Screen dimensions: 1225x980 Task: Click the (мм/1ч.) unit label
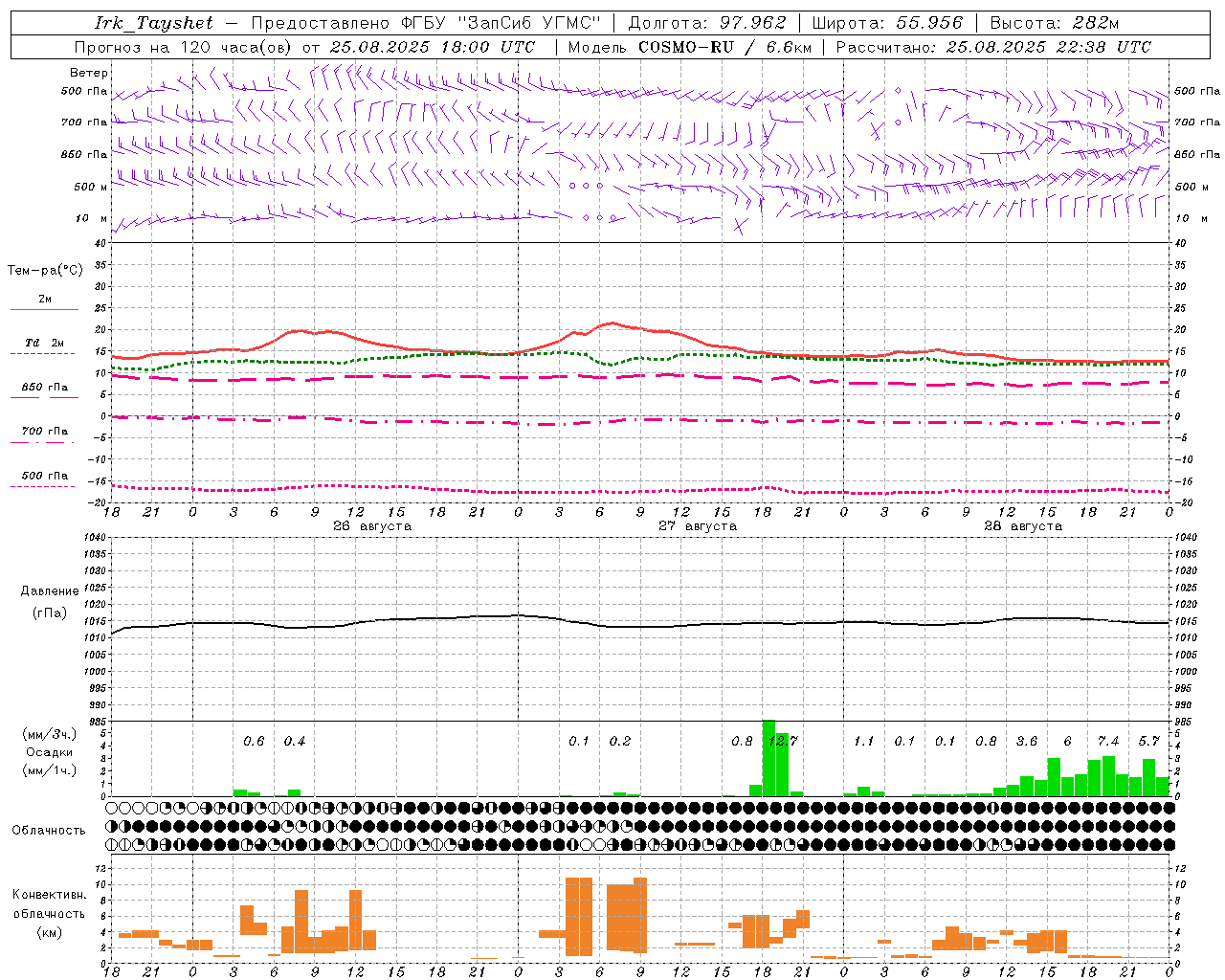(x=49, y=770)
